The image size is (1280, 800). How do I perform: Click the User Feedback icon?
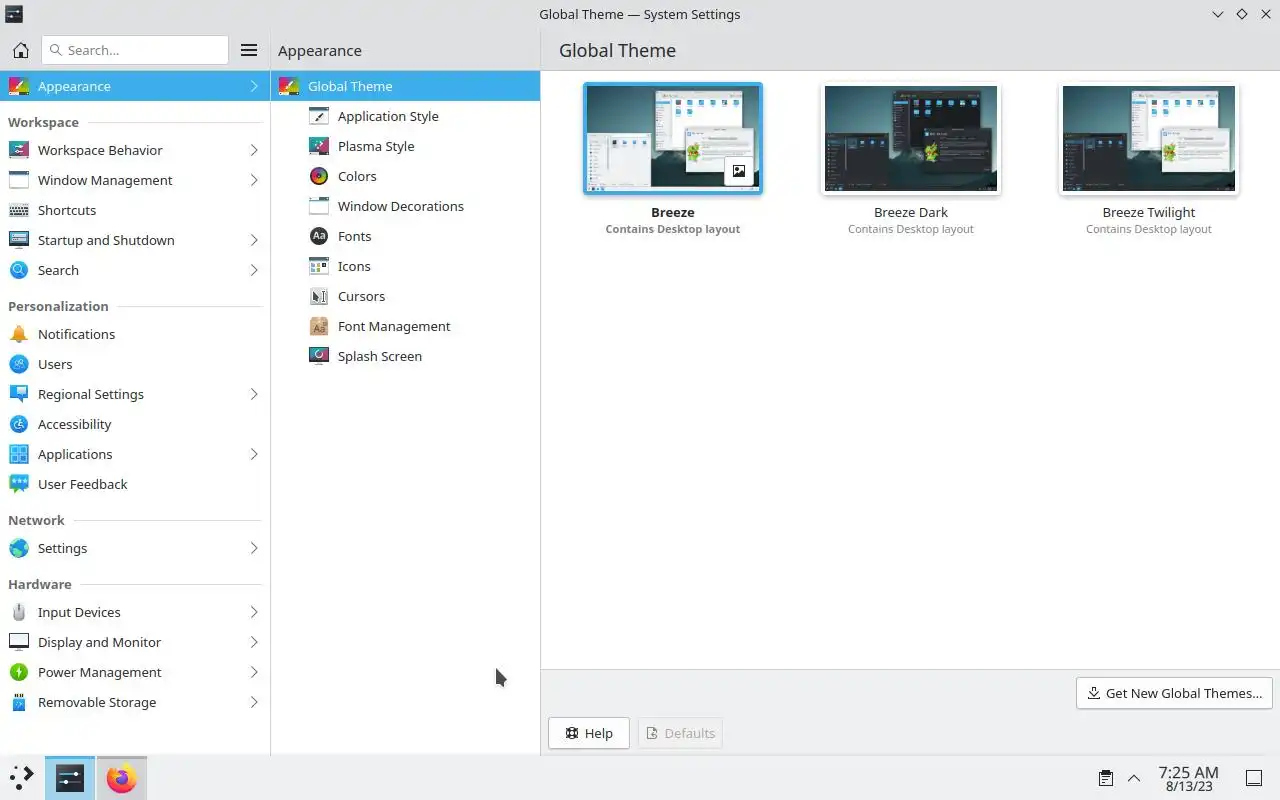coord(18,484)
